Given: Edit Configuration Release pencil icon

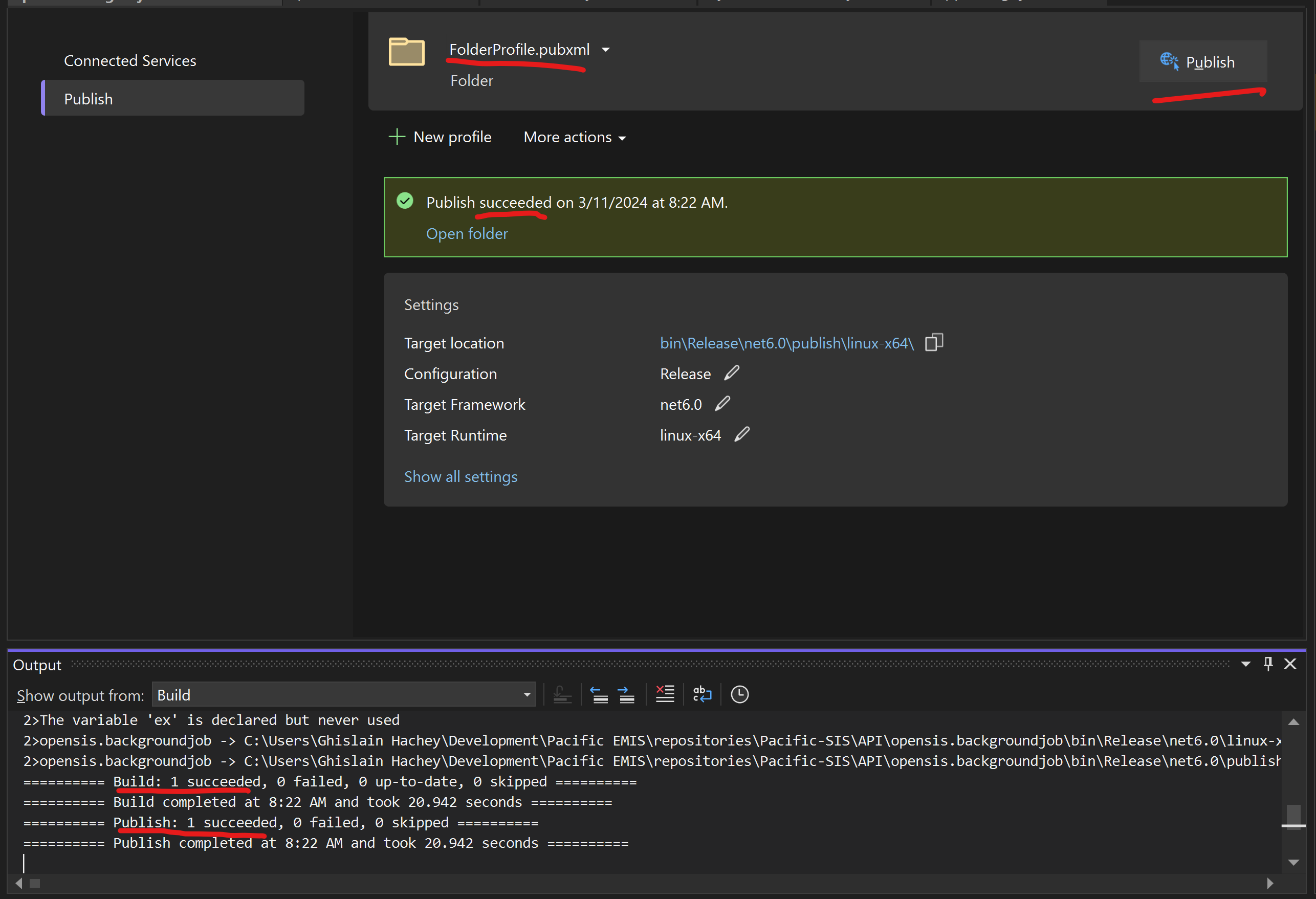Looking at the screenshot, I should tap(732, 373).
